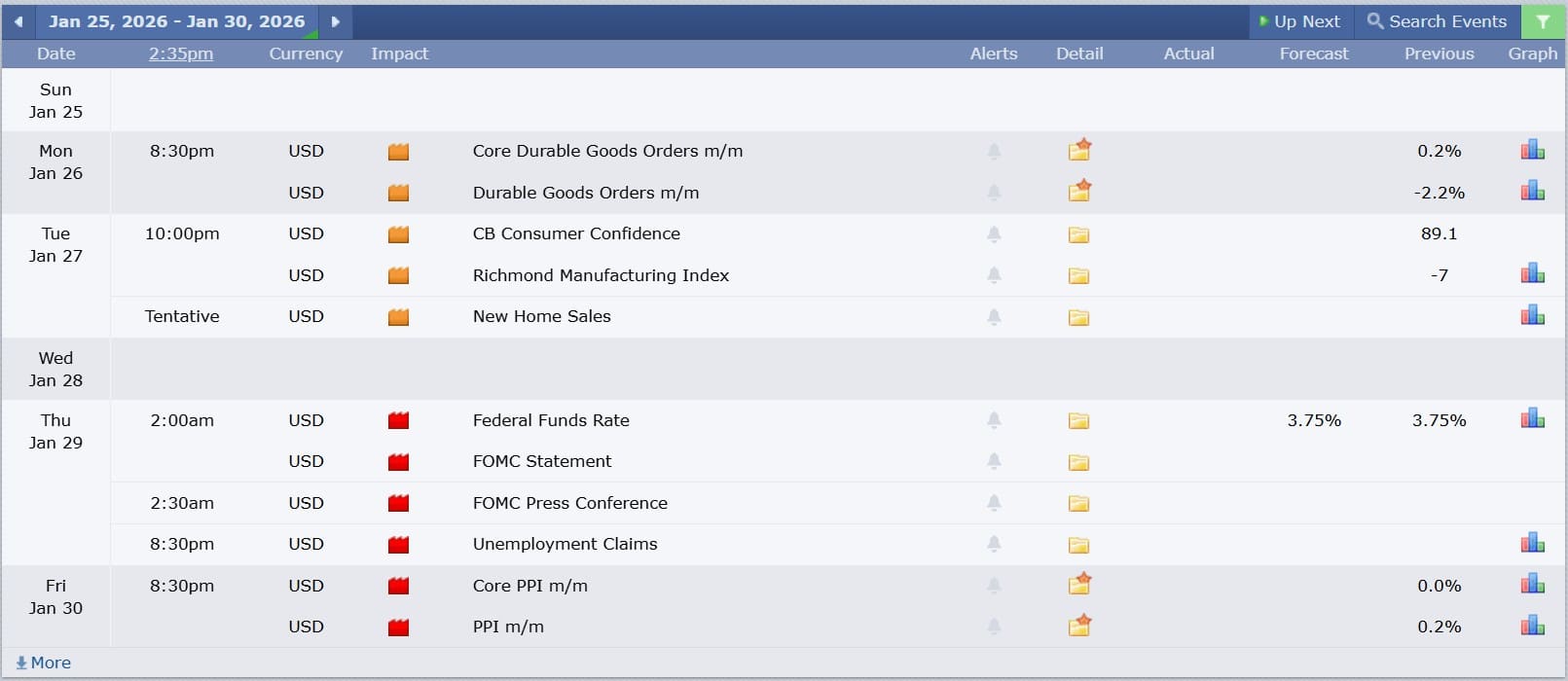Toggle alert bell for Core PPI m/m
The width and height of the screenshot is (1568, 681).
point(994,586)
